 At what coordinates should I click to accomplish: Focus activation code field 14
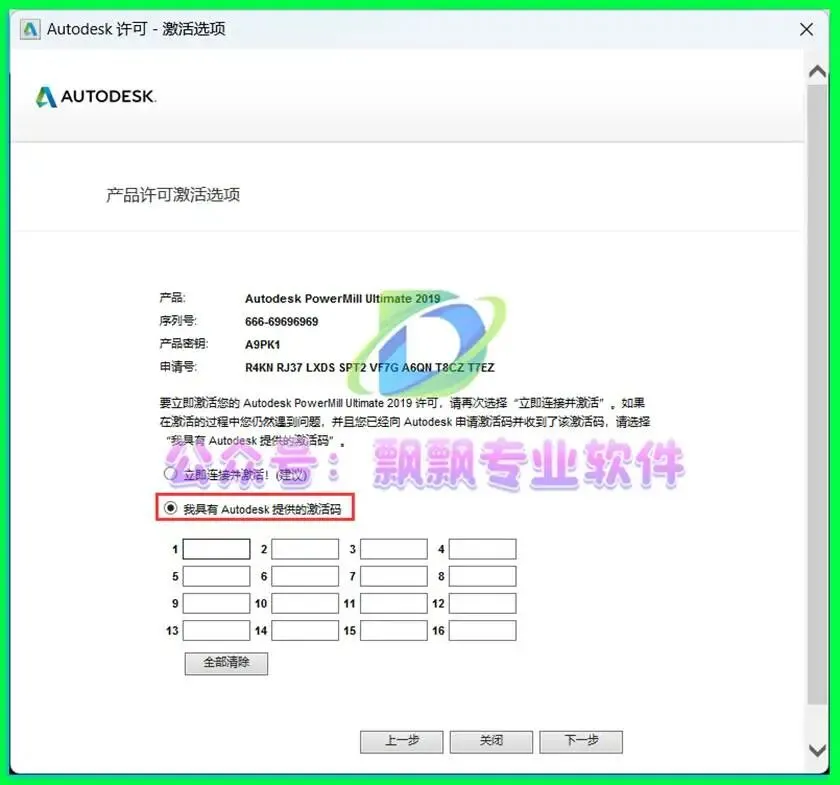click(305, 631)
